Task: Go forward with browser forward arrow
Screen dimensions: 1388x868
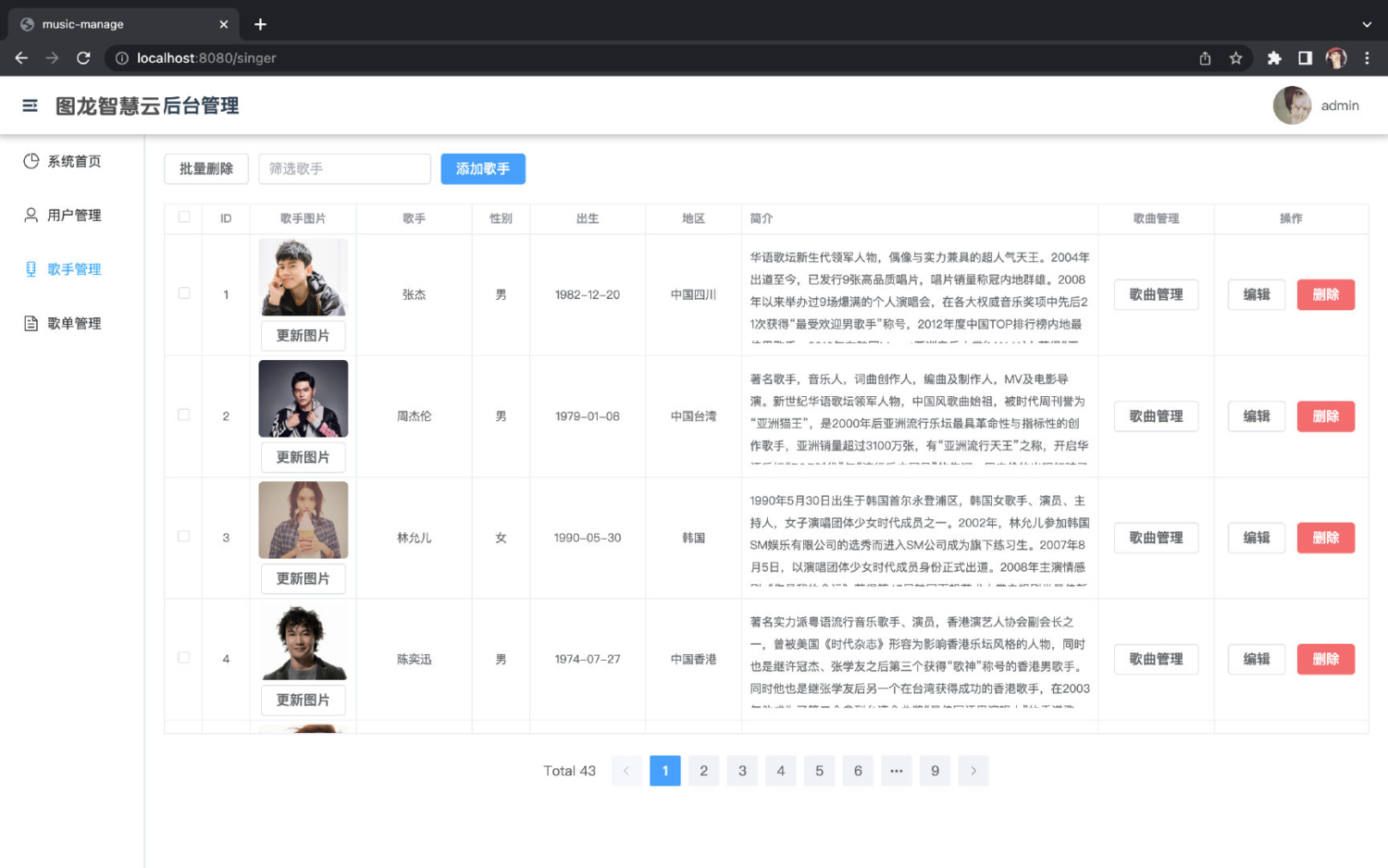Action: point(52,58)
